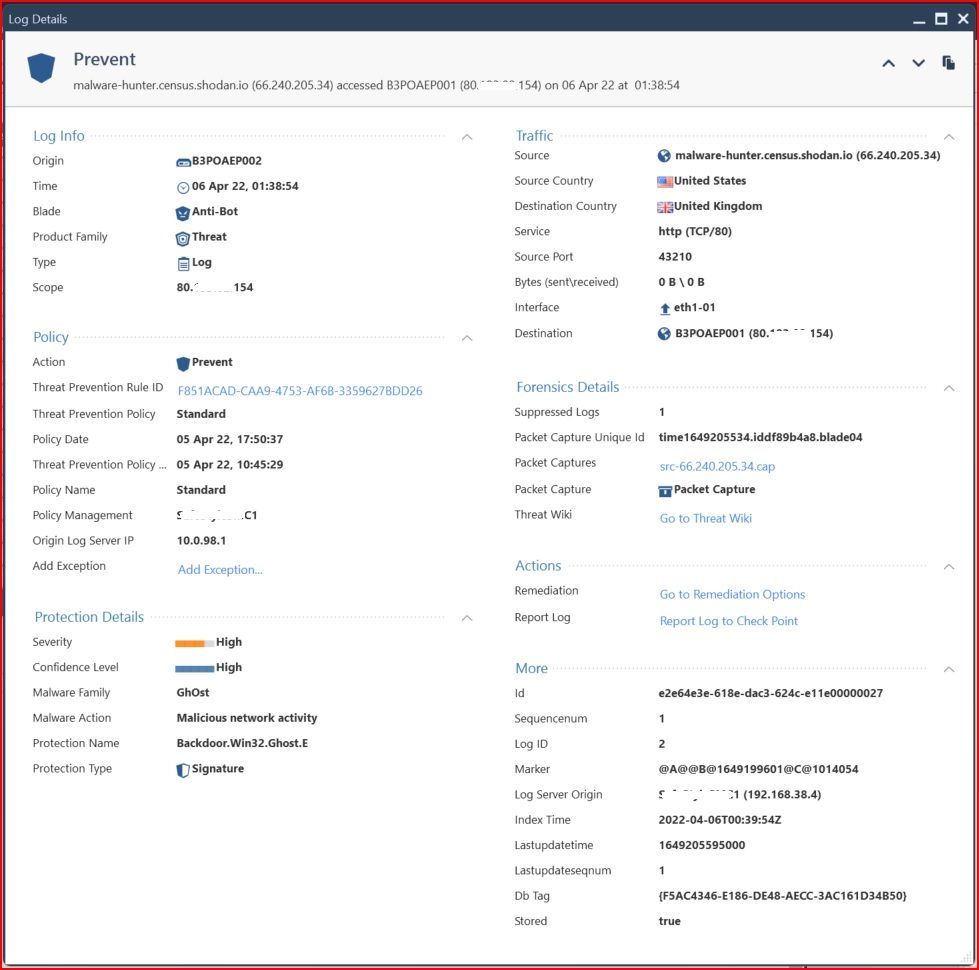Collapse the Protection Details section
The width and height of the screenshot is (979, 970).
[x=467, y=619]
